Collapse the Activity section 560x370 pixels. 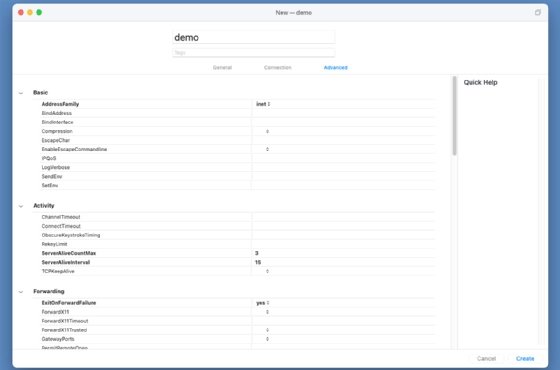pyautogui.click(x=21, y=206)
